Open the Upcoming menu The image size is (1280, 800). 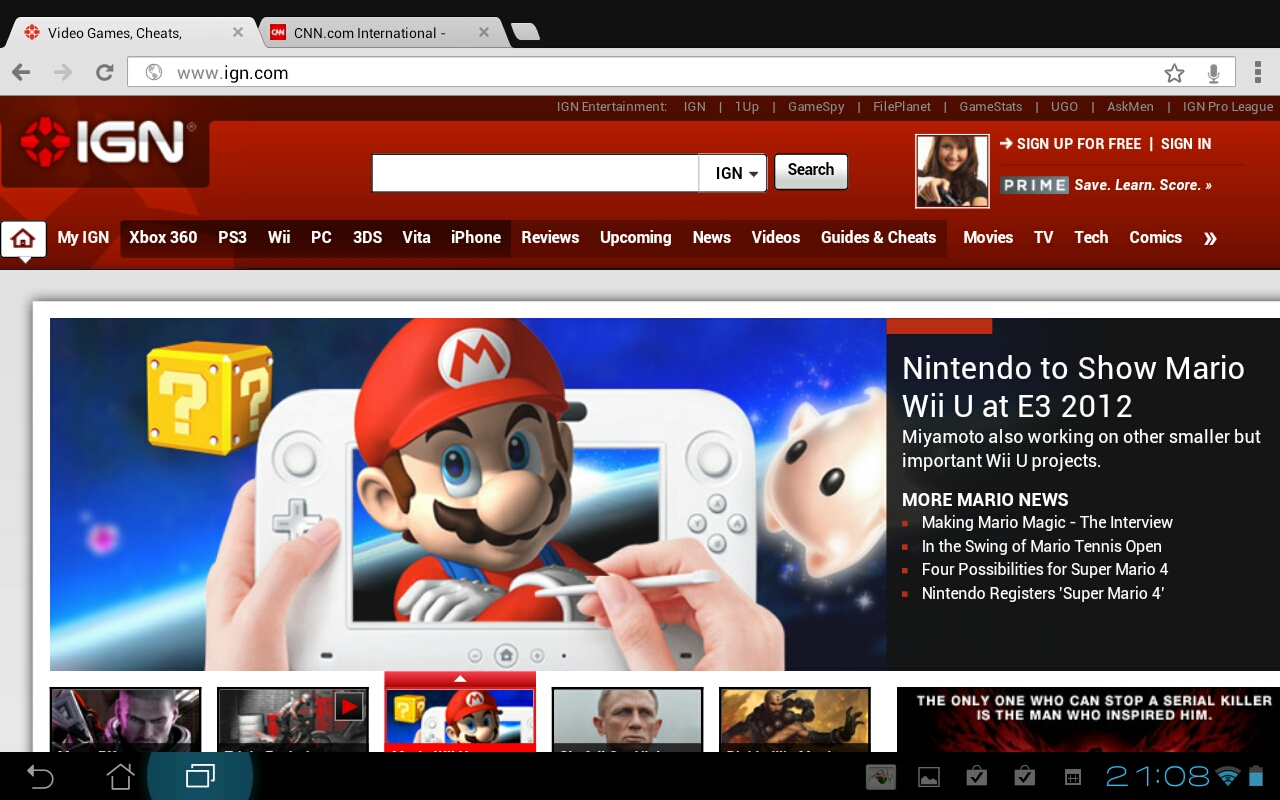pos(635,237)
